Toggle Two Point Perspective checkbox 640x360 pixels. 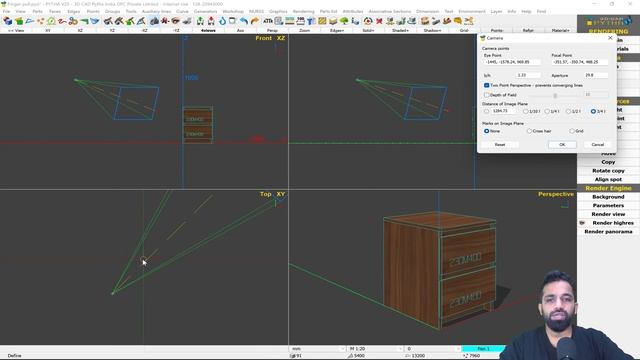coord(487,85)
